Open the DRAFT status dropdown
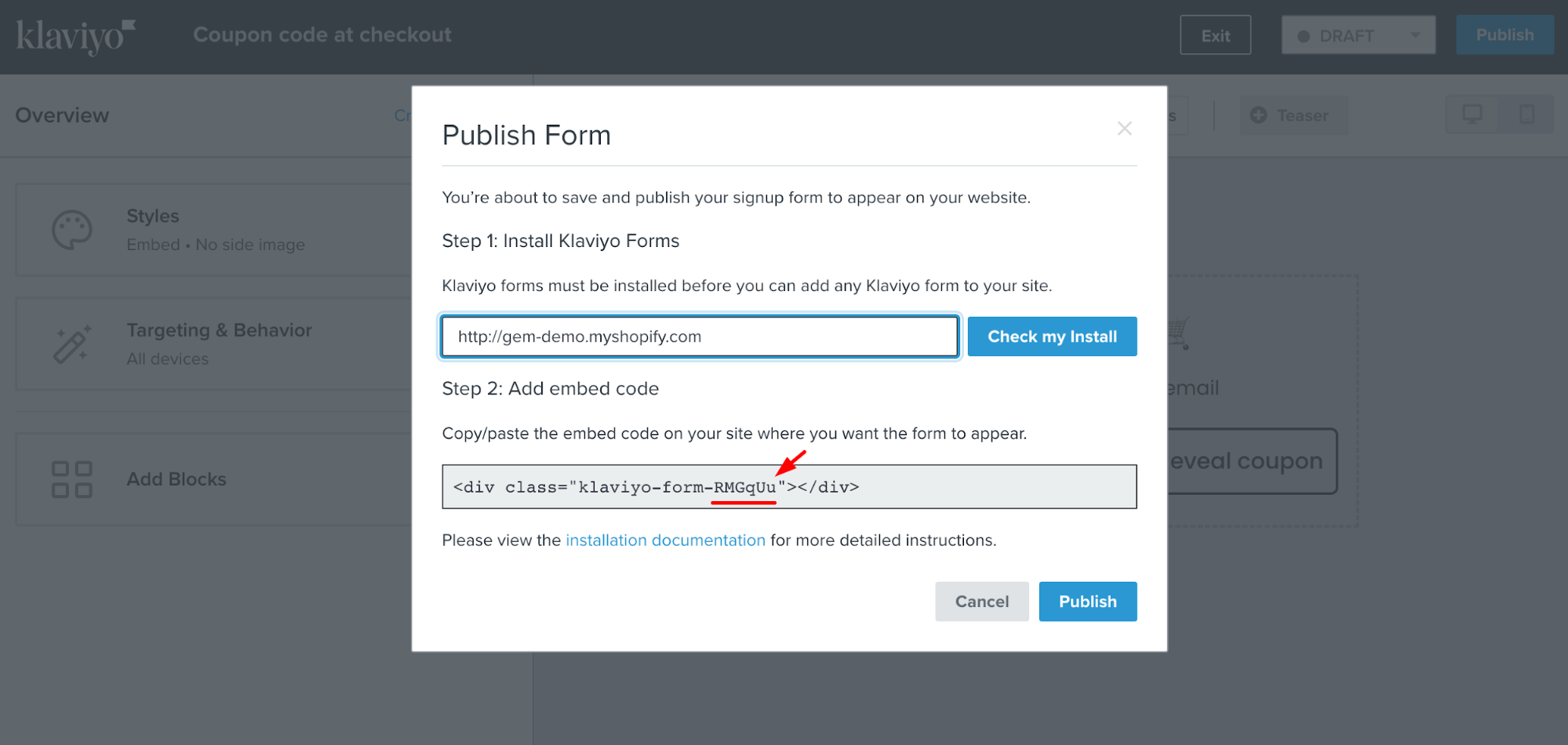The height and width of the screenshot is (745, 1568). click(1358, 36)
